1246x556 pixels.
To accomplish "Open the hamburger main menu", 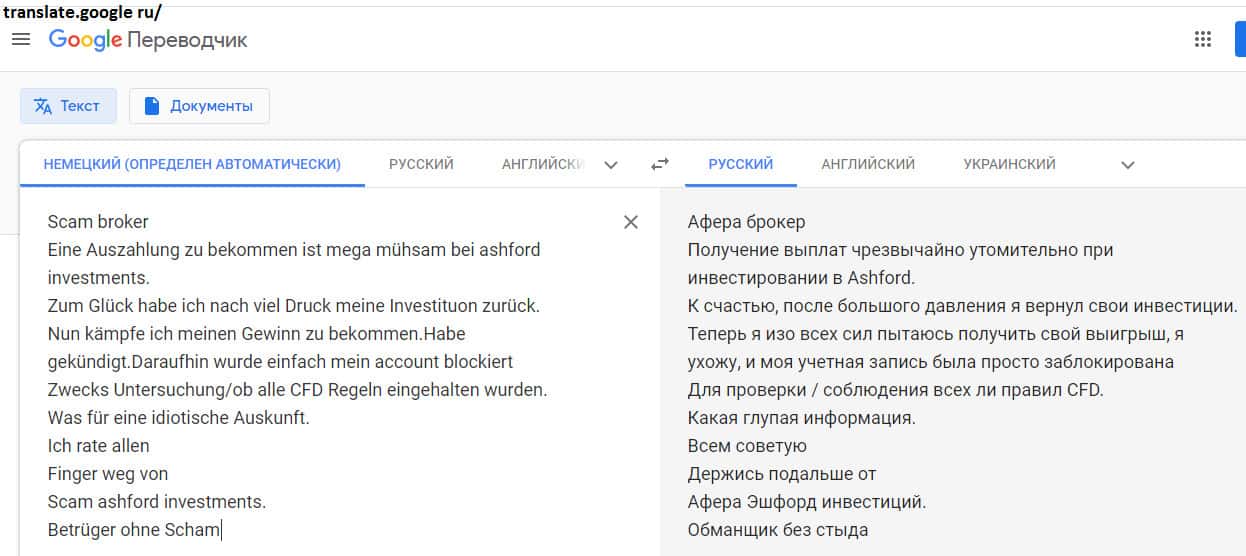I will (x=21, y=40).
